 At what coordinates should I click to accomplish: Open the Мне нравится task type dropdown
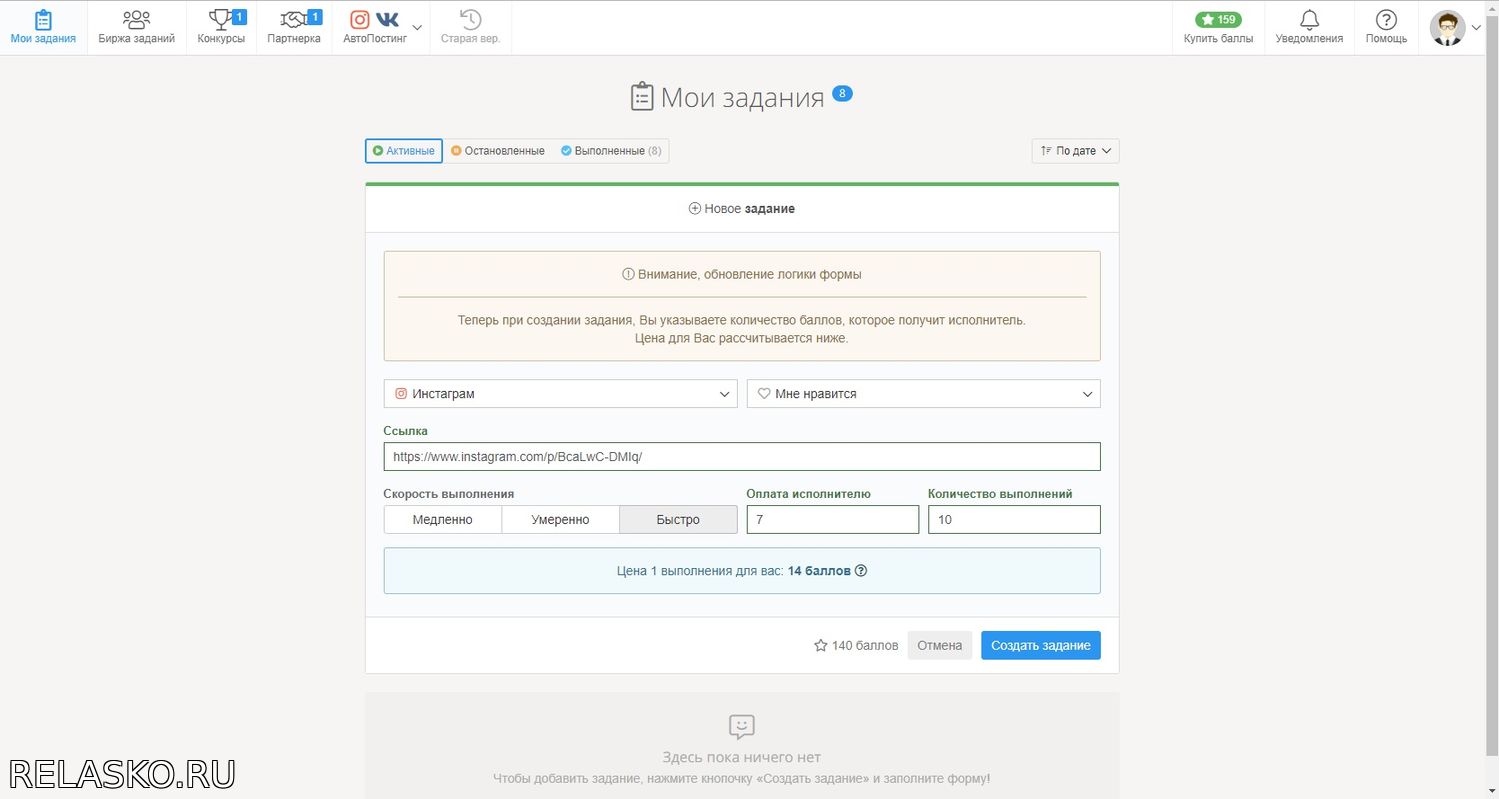(923, 394)
